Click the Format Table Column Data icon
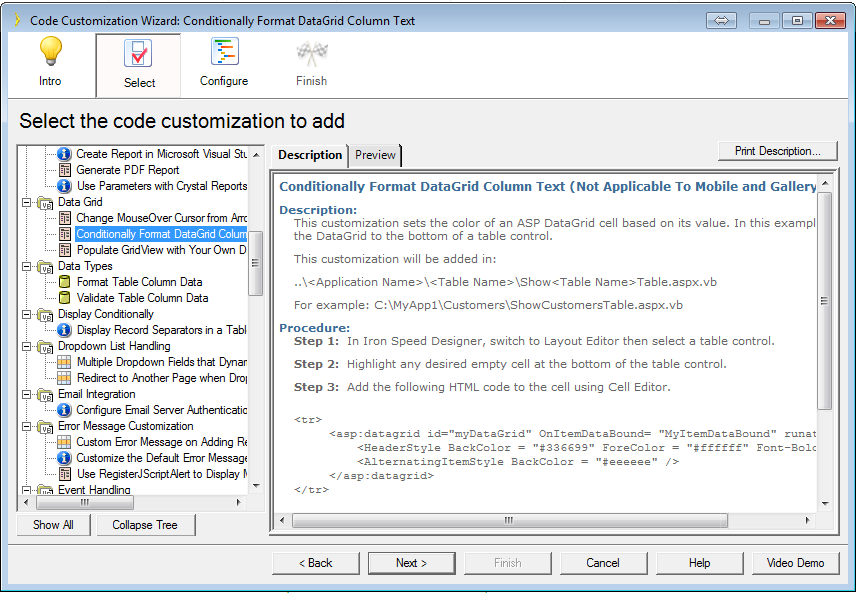Image resolution: width=856 pixels, height=593 pixels. 65,282
